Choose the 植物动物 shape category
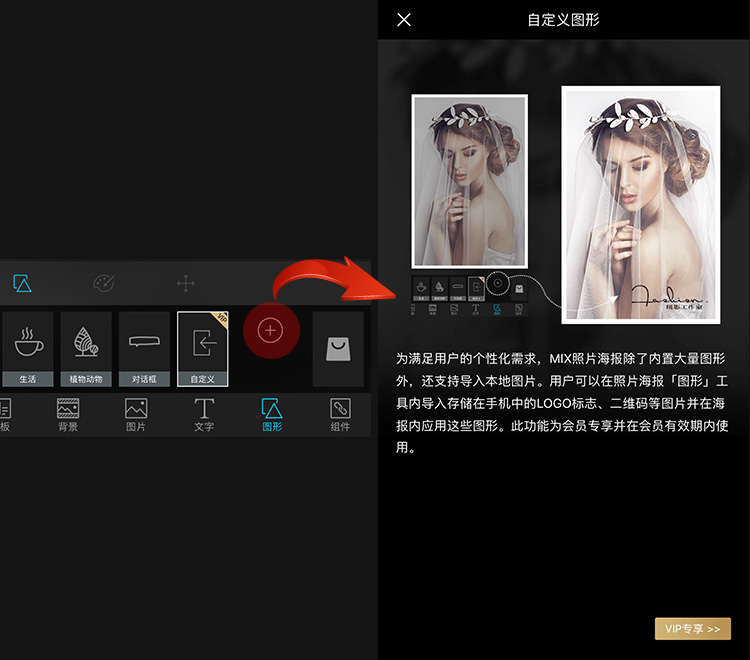The width and height of the screenshot is (750, 660). [86, 349]
